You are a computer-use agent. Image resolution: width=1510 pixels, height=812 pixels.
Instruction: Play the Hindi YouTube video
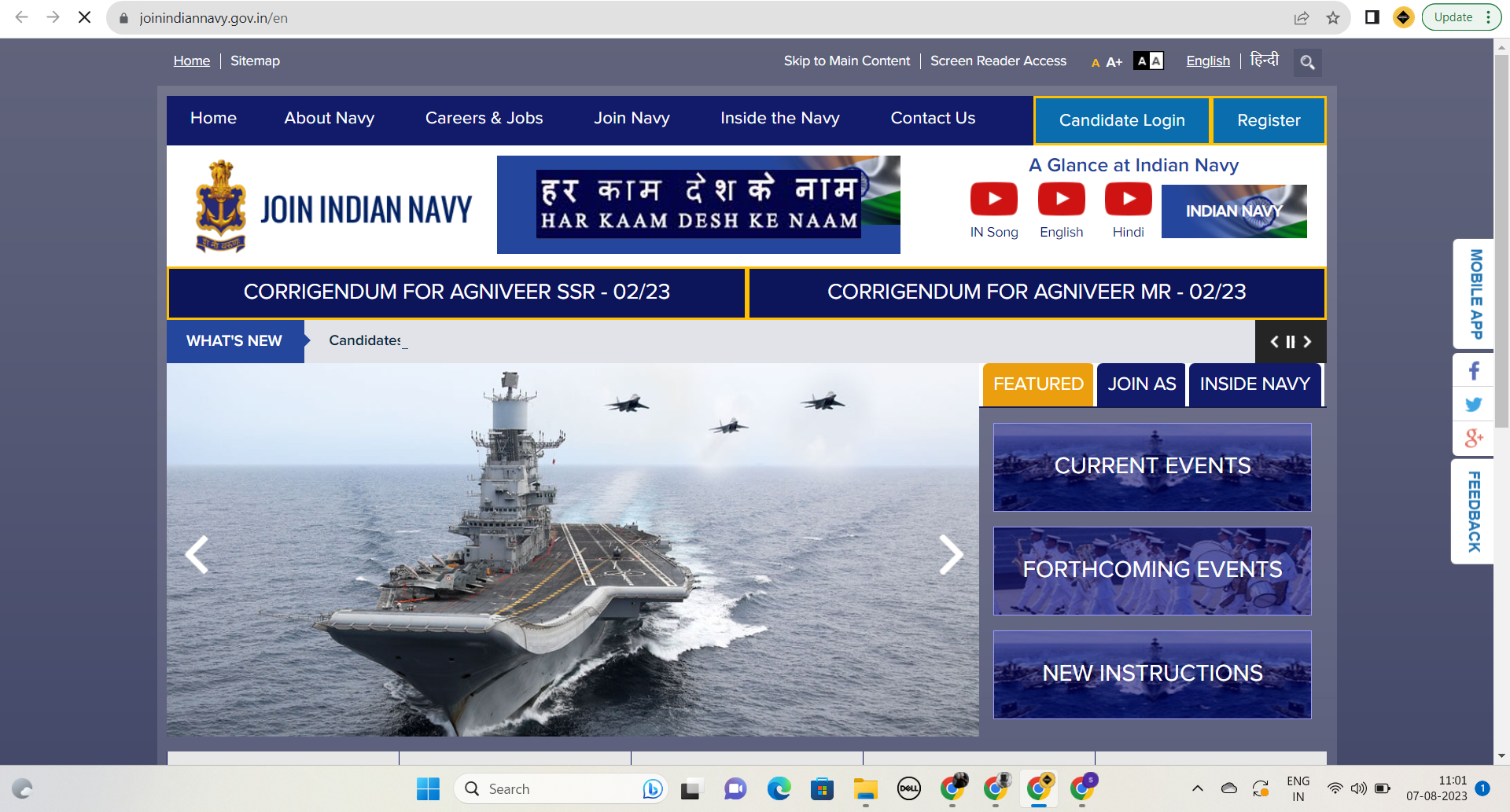[x=1129, y=199]
